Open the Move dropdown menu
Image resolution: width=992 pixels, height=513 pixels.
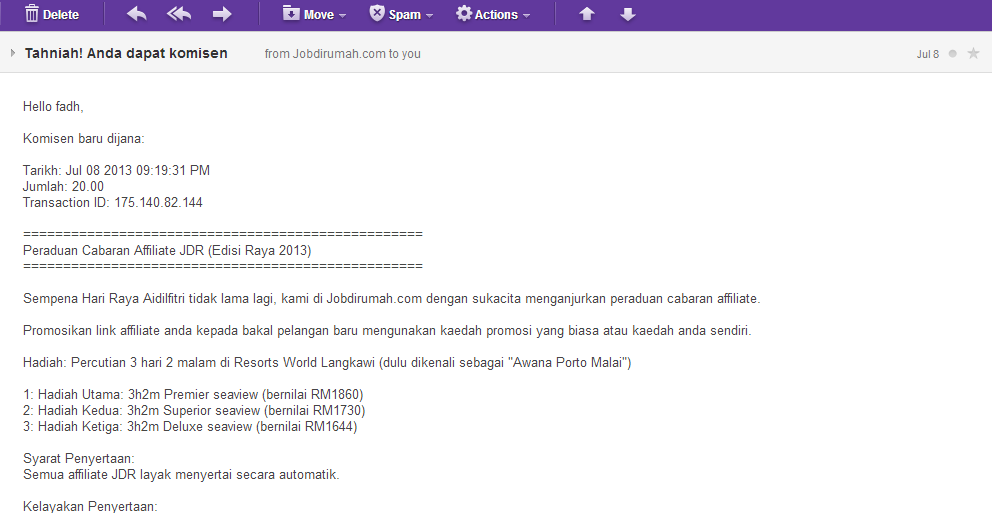coord(314,14)
